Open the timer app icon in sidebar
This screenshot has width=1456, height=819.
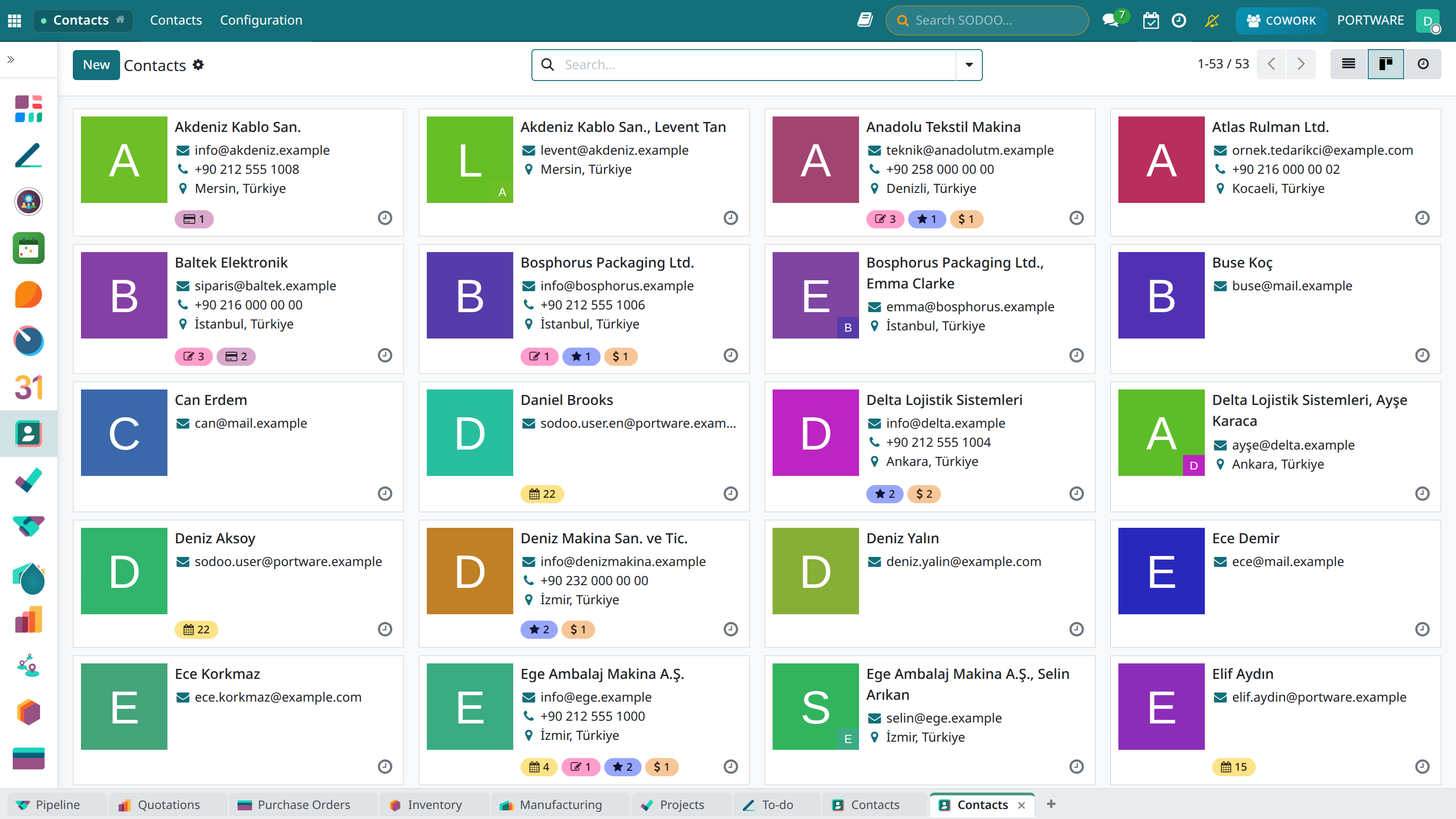pyautogui.click(x=28, y=341)
